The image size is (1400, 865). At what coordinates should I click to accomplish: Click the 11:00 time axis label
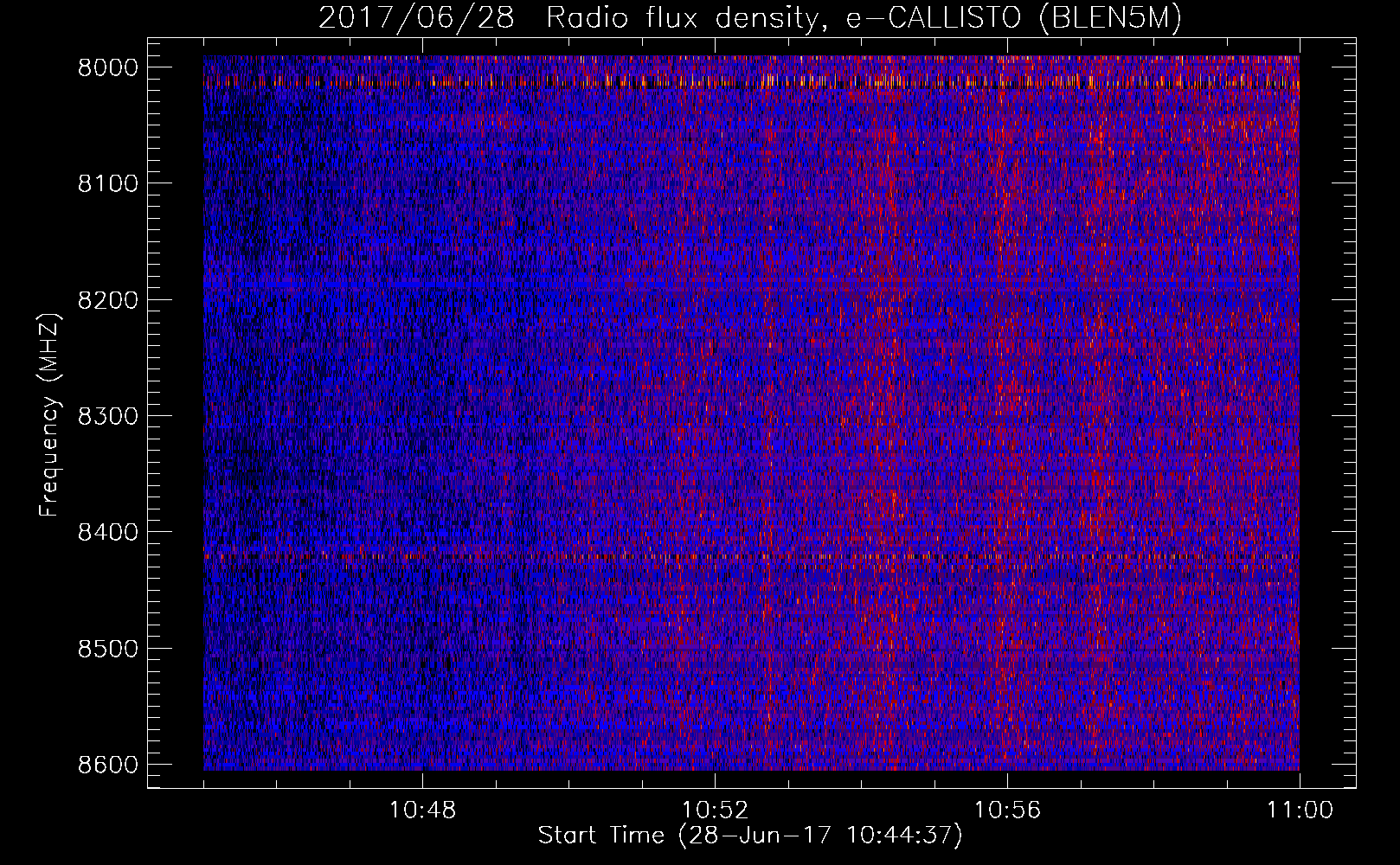pyautogui.click(x=1300, y=811)
